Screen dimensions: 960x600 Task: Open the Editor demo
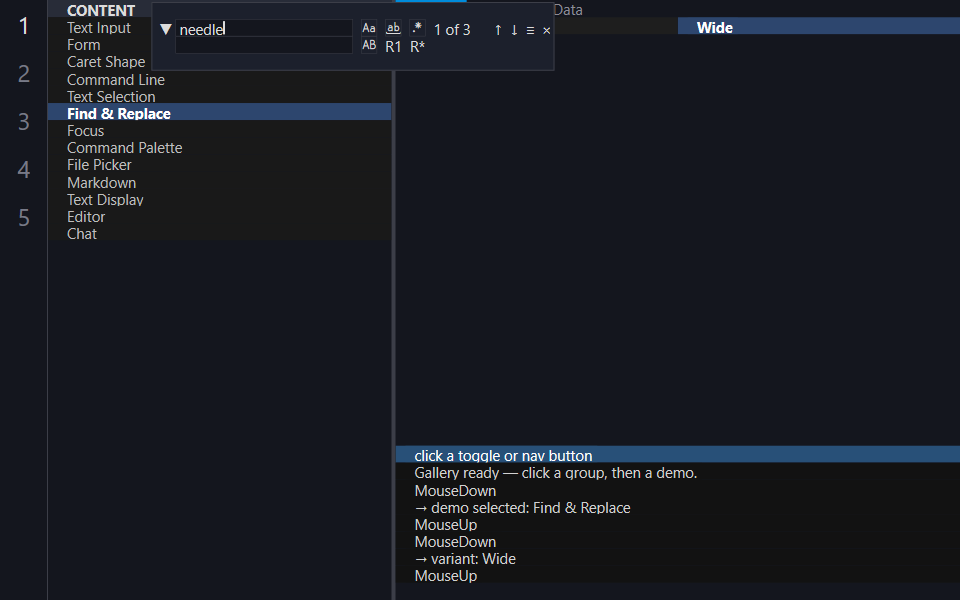[x=219, y=217]
